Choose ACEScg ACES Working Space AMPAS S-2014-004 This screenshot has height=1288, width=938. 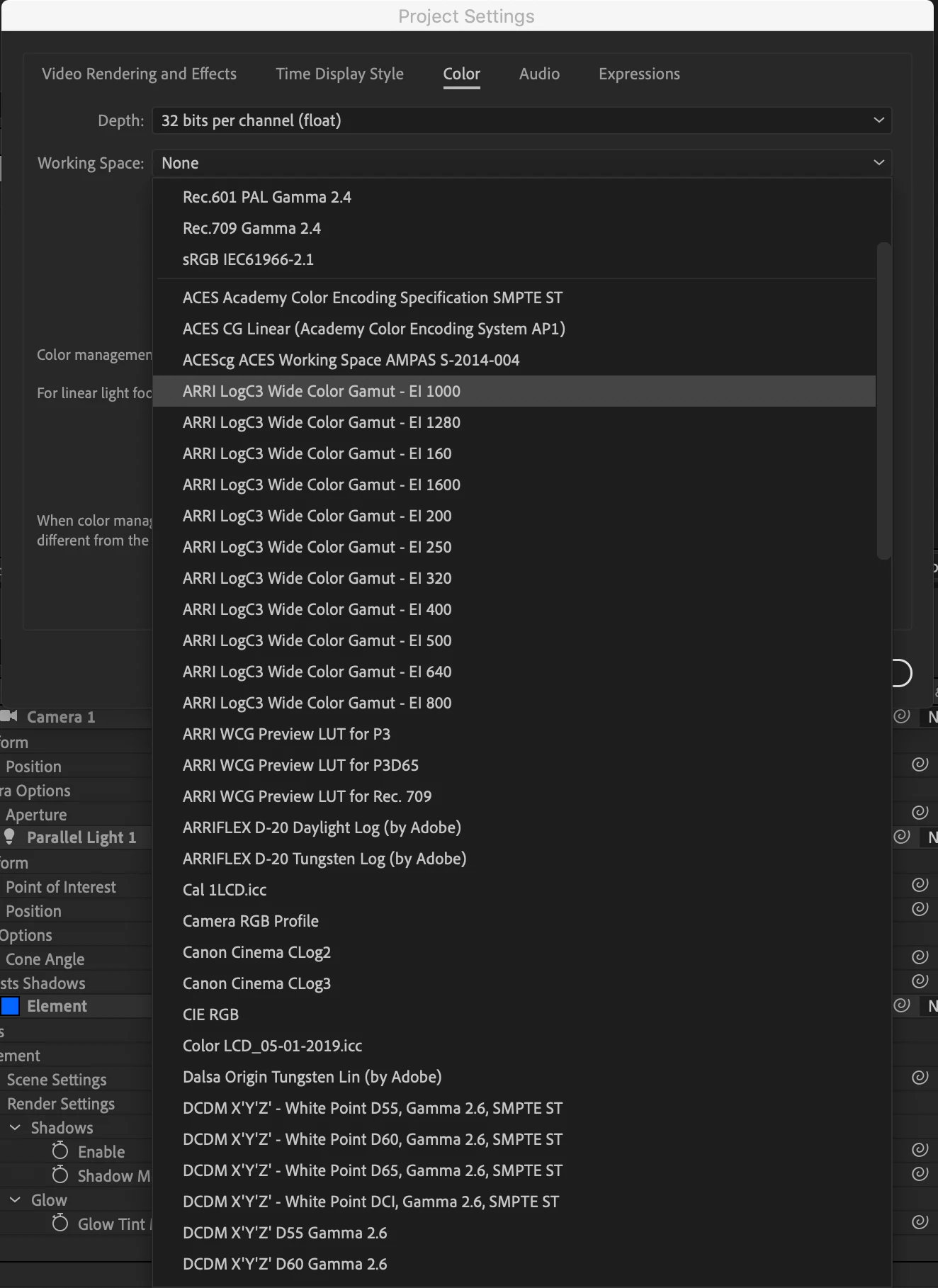(x=514, y=360)
